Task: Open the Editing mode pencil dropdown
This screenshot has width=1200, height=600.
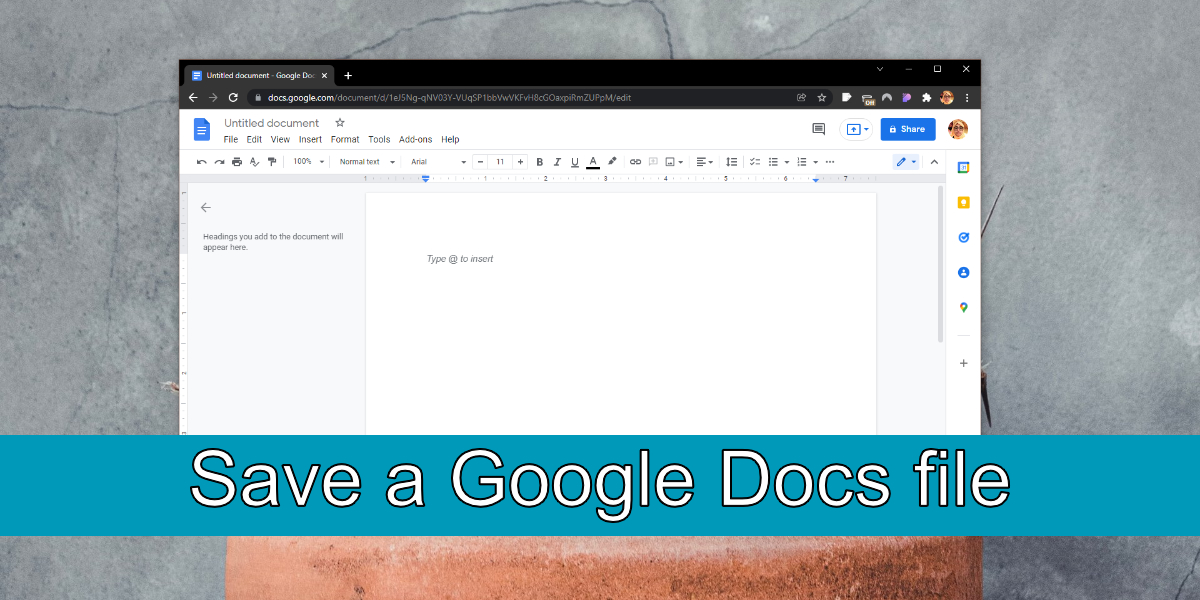Action: pos(906,162)
